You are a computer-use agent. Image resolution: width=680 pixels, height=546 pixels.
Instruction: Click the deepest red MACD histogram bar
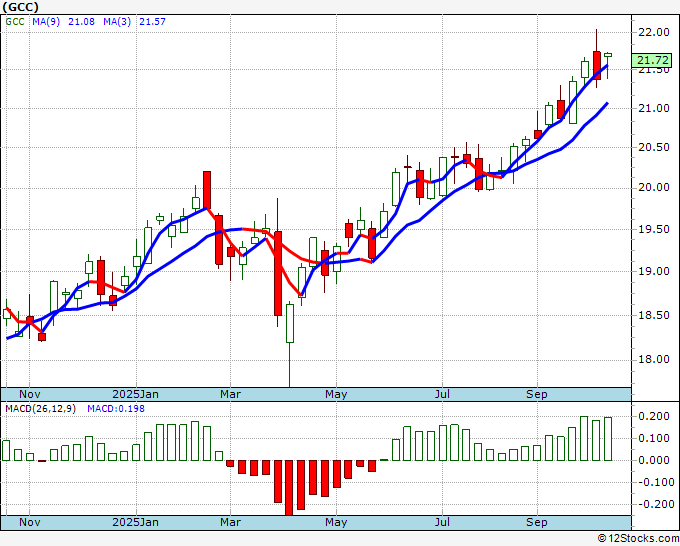tap(290, 487)
